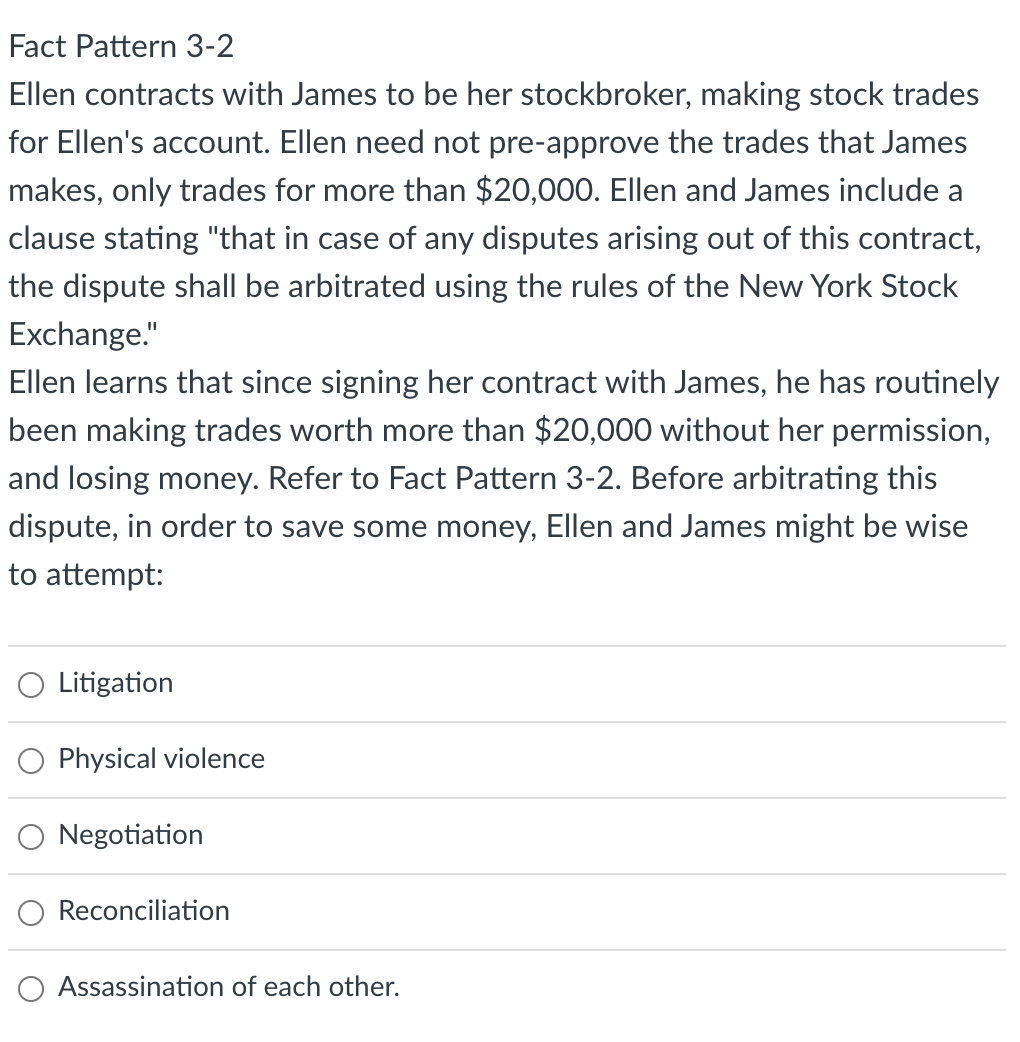The height and width of the screenshot is (1042, 1020).
Task: Click the third answer option row
Action: [510, 836]
